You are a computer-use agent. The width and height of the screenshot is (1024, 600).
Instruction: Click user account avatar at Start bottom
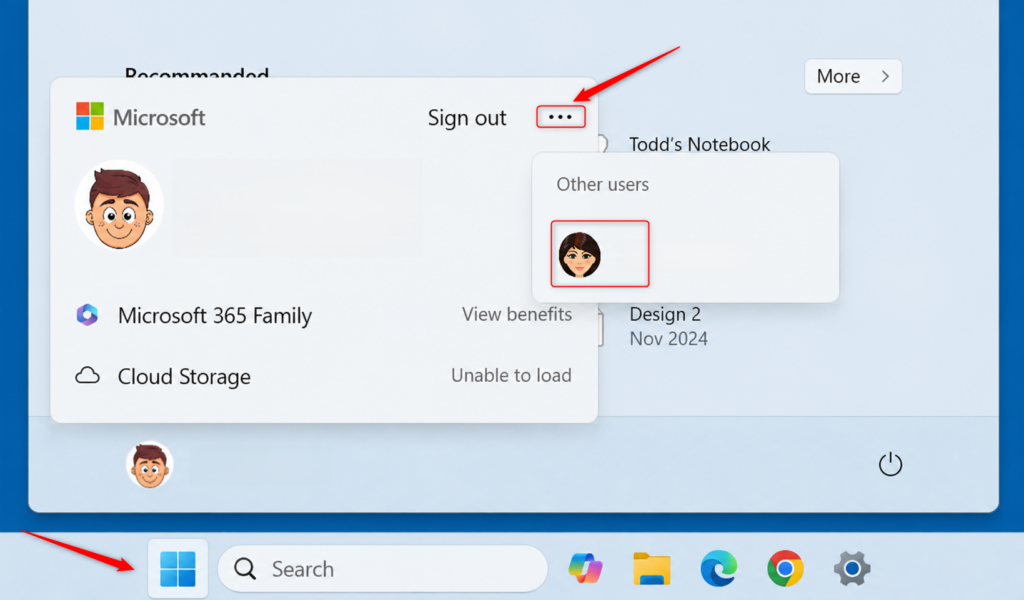(150, 465)
